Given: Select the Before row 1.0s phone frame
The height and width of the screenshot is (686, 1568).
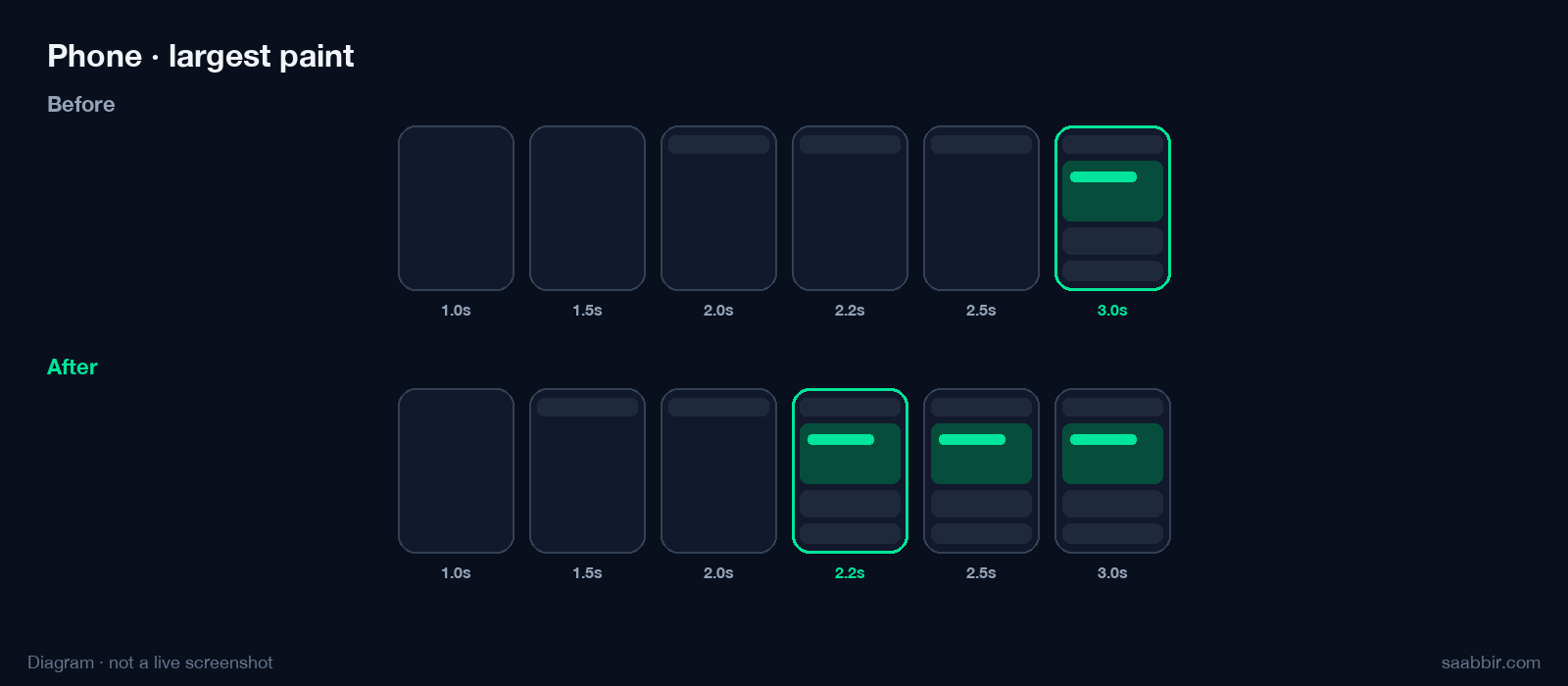Looking at the screenshot, I should [456, 208].
